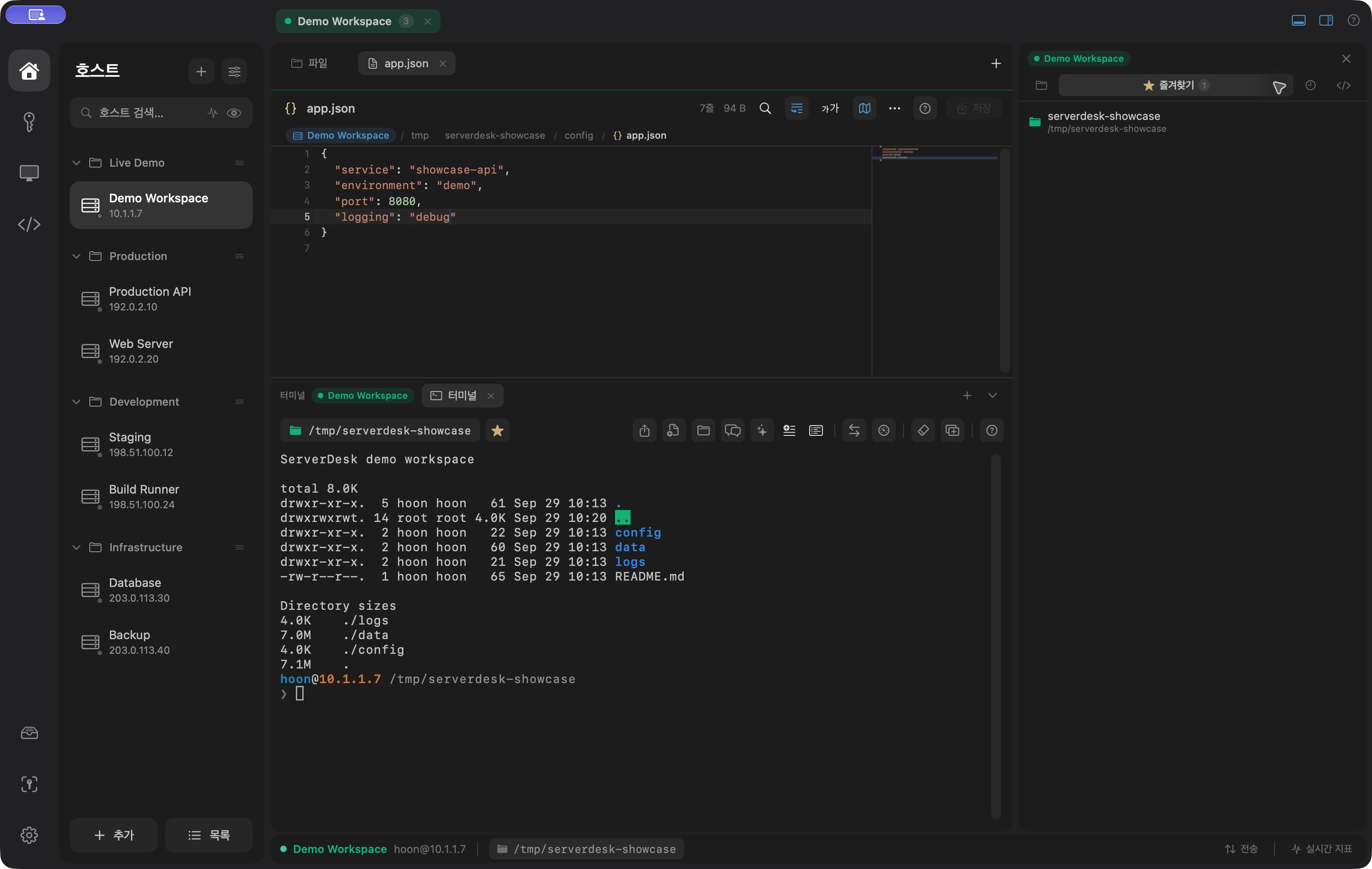Click the folder icon in the terminal toolbar

click(x=703, y=431)
